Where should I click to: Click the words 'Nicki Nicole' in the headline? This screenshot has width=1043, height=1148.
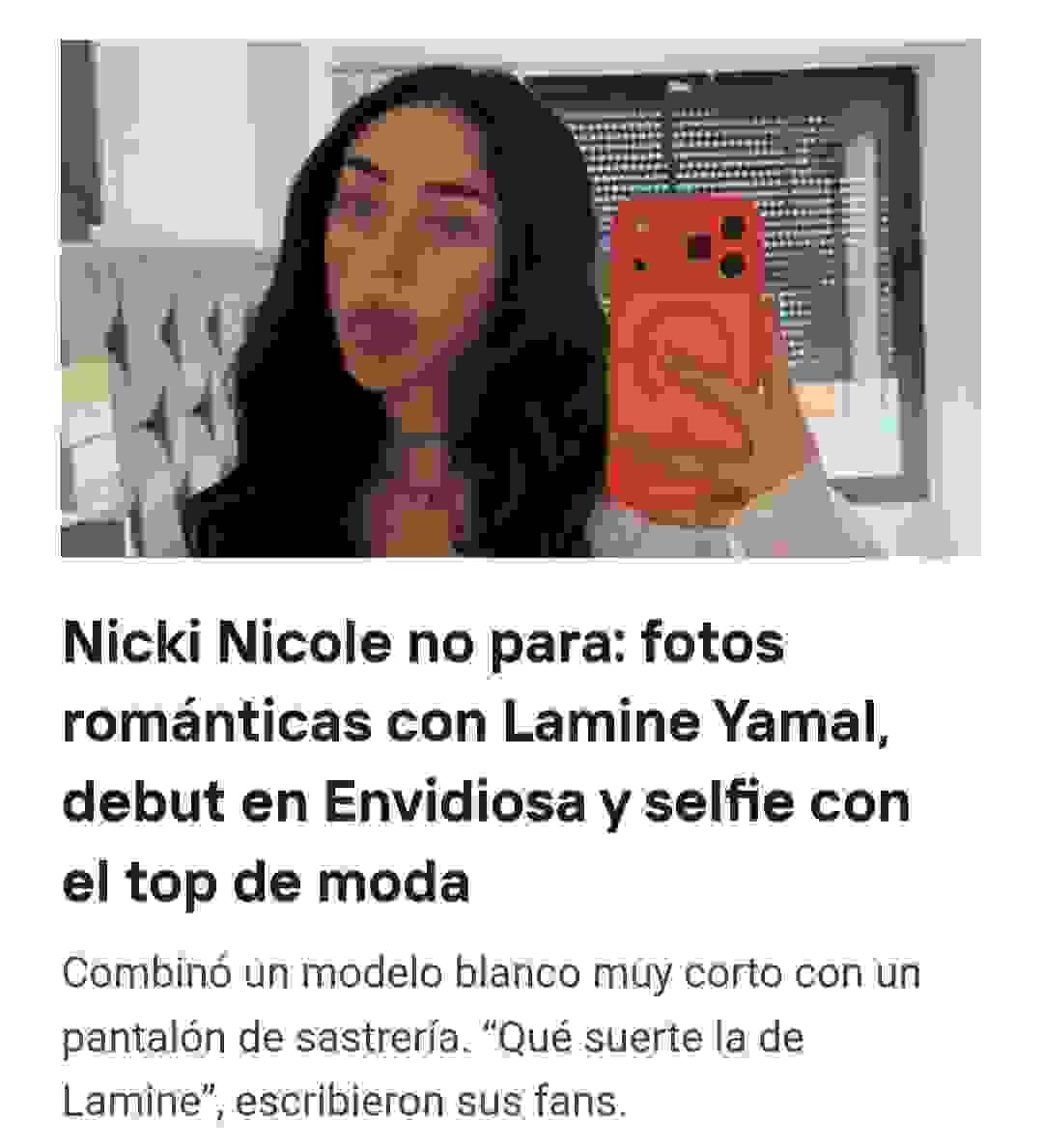[227, 643]
